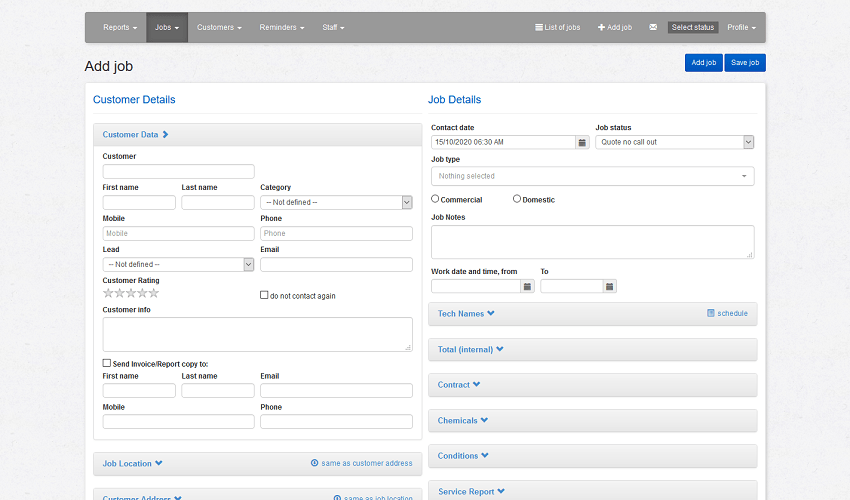Tick the do not contact again checkbox
The width and height of the screenshot is (850, 500).
264,295
